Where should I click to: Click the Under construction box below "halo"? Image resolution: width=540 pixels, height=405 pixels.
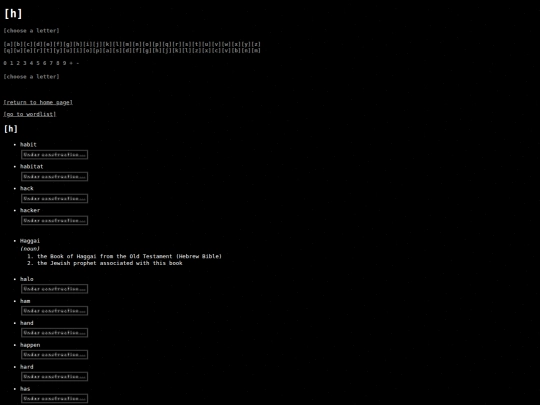coord(54,289)
